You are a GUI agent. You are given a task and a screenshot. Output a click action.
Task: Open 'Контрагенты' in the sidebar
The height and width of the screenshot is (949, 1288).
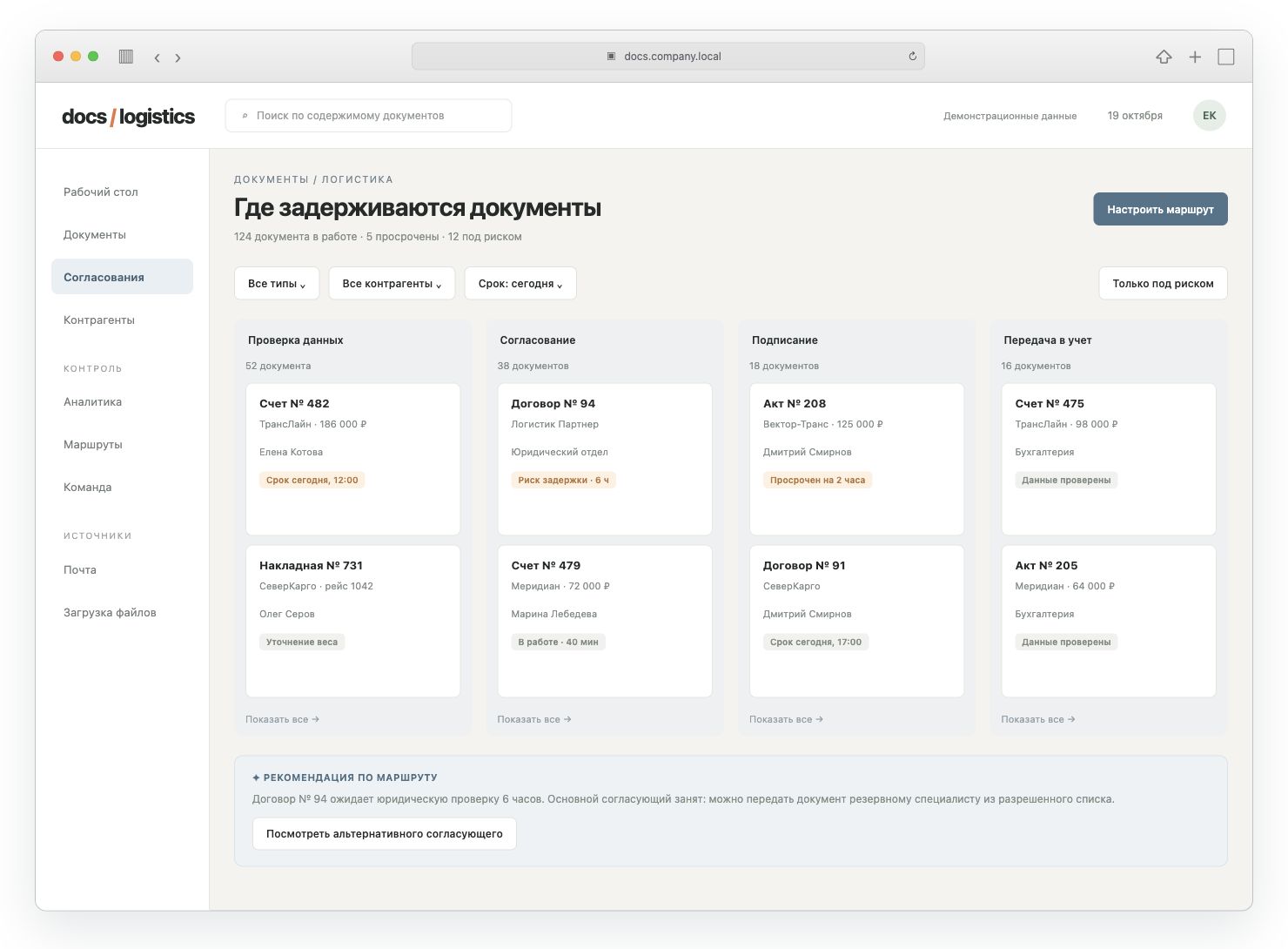[x=122, y=320]
